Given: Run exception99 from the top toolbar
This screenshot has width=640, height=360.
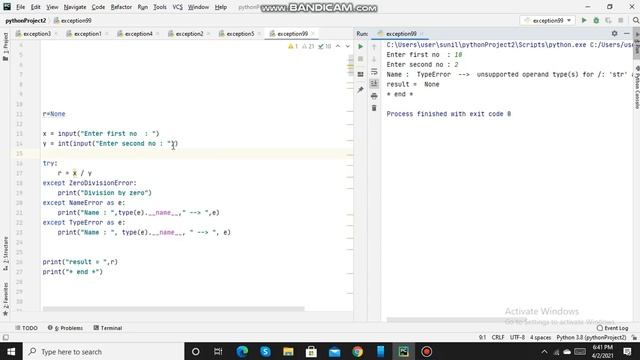Looking at the screenshot, I should (x=584, y=20).
